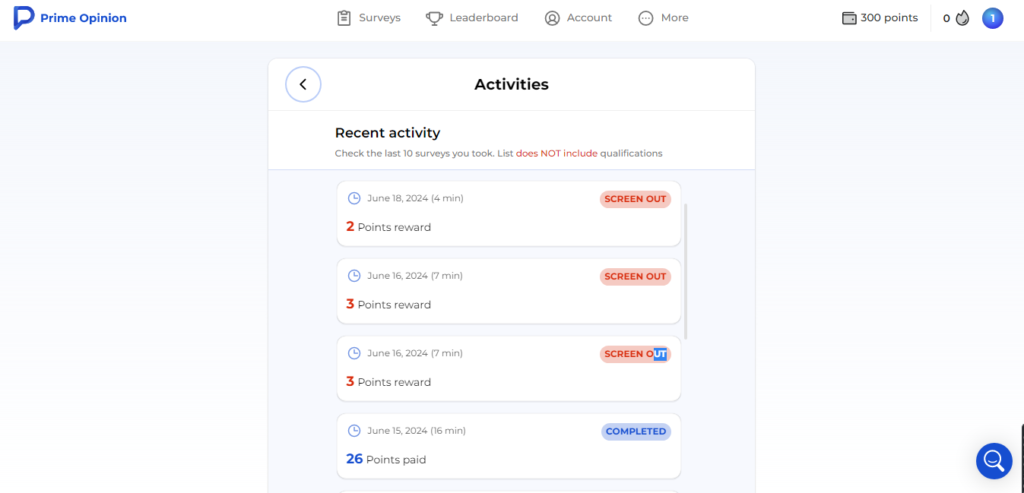Open the 2 Points reward activity card
Screen dimensions: 1024x493
pyautogui.click(x=509, y=214)
